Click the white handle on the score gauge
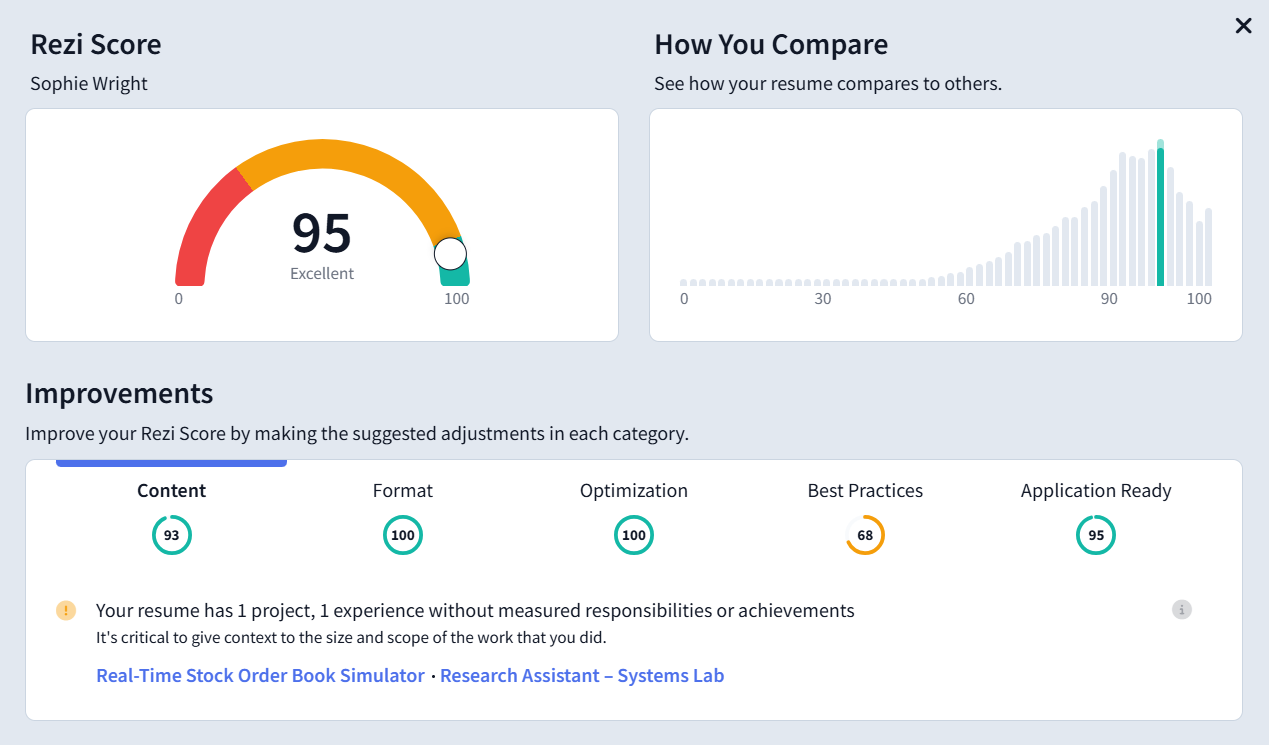Image resolution: width=1269 pixels, height=745 pixels. point(451,253)
